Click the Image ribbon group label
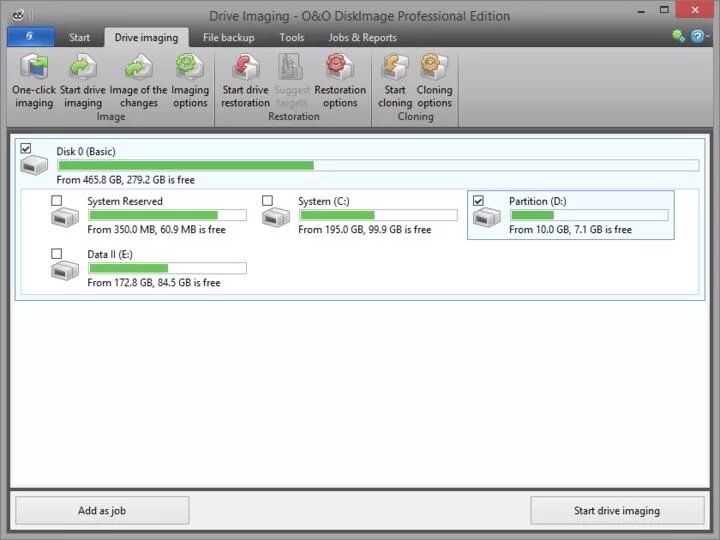 111,117
